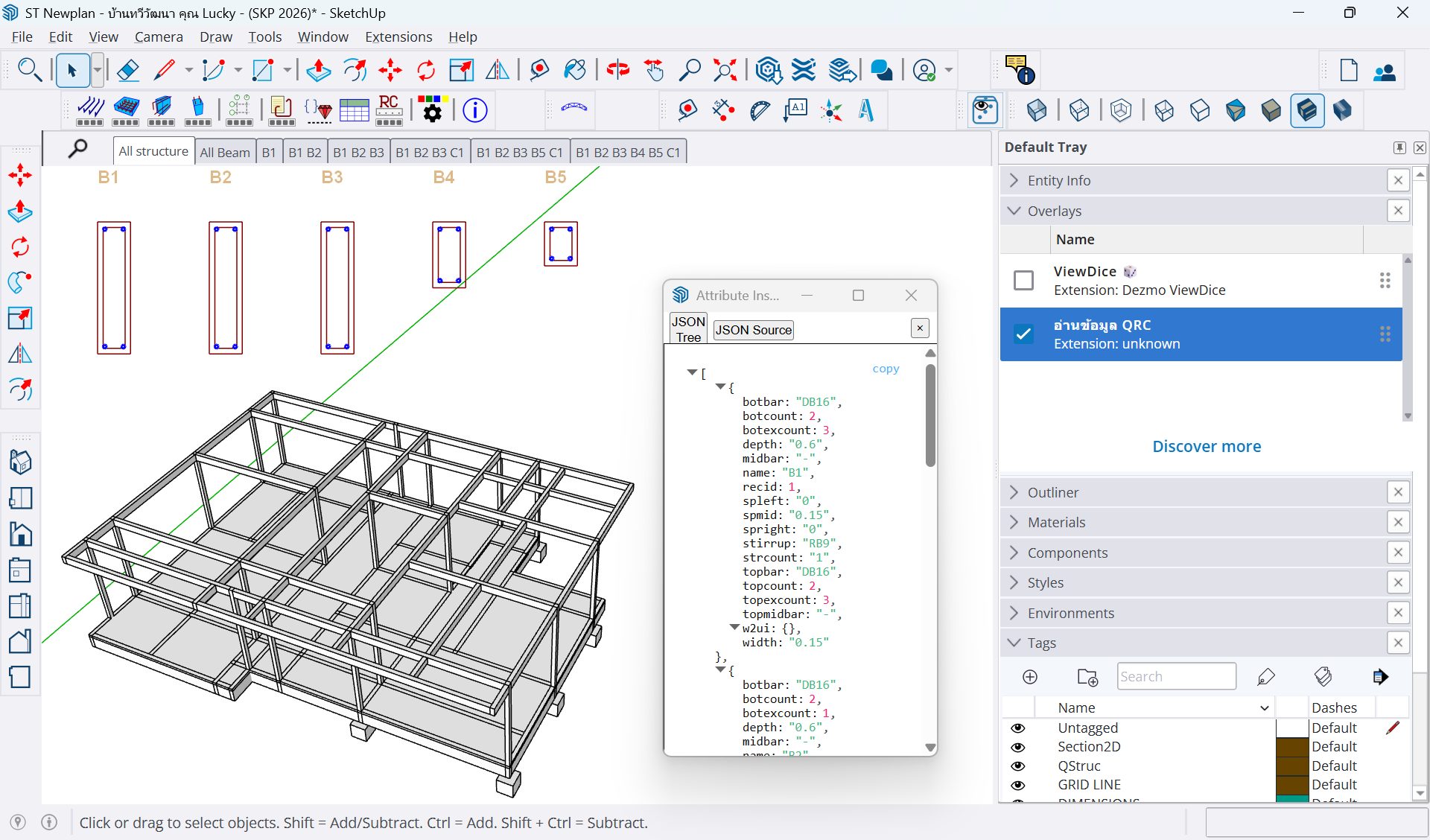Expand the Materials panel

coord(1192,522)
